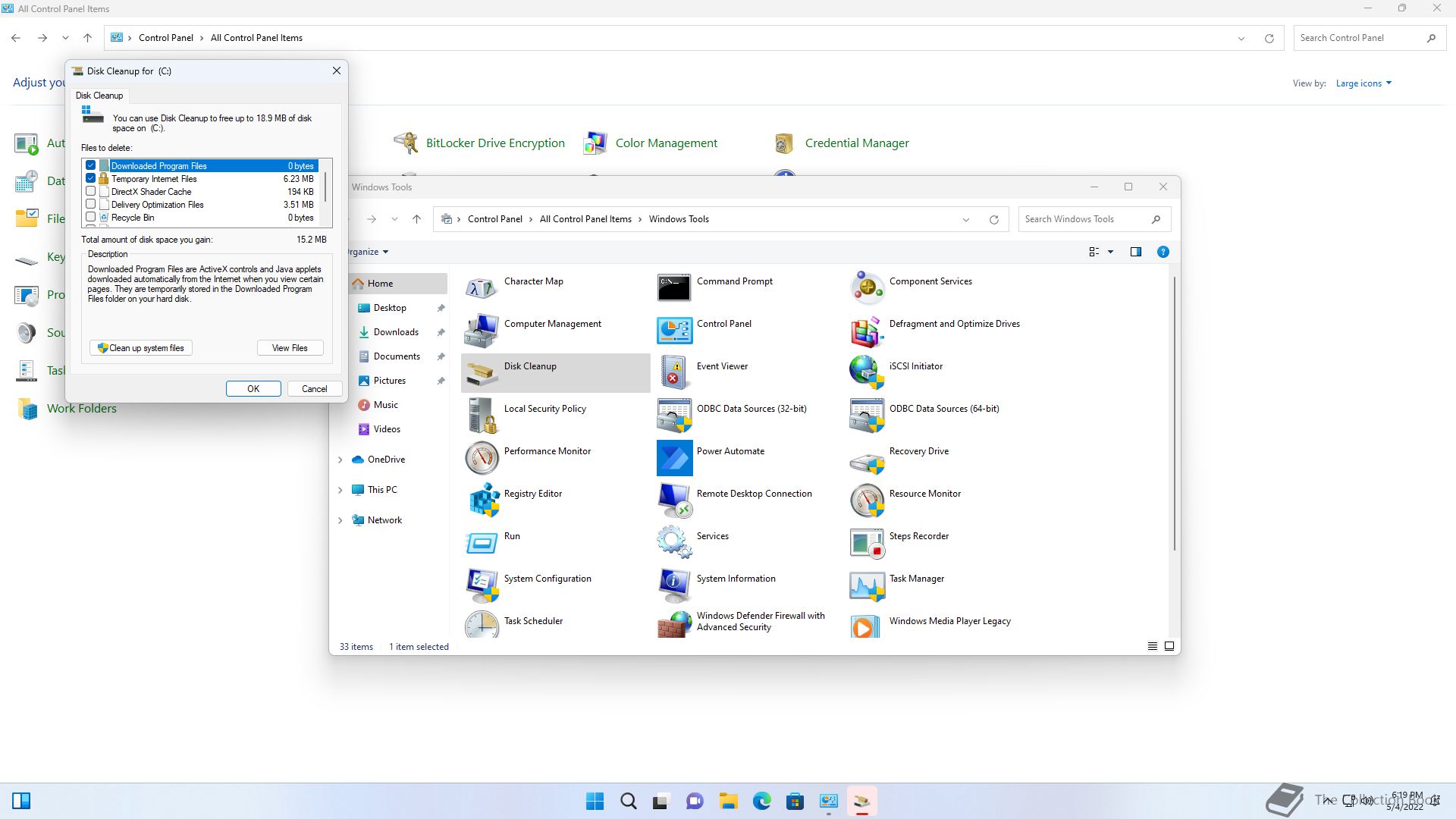The image size is (1456, 819).
Task: Launch Power Automate icon
Action: click(674, 458)
